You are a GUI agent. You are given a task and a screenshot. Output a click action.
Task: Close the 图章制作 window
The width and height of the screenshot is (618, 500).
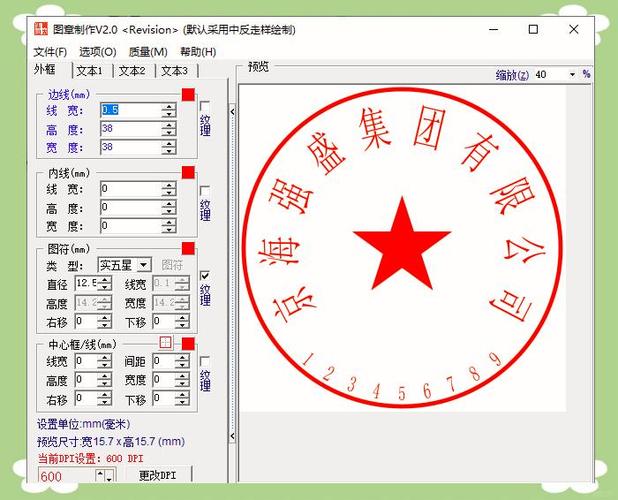point(574,29)
